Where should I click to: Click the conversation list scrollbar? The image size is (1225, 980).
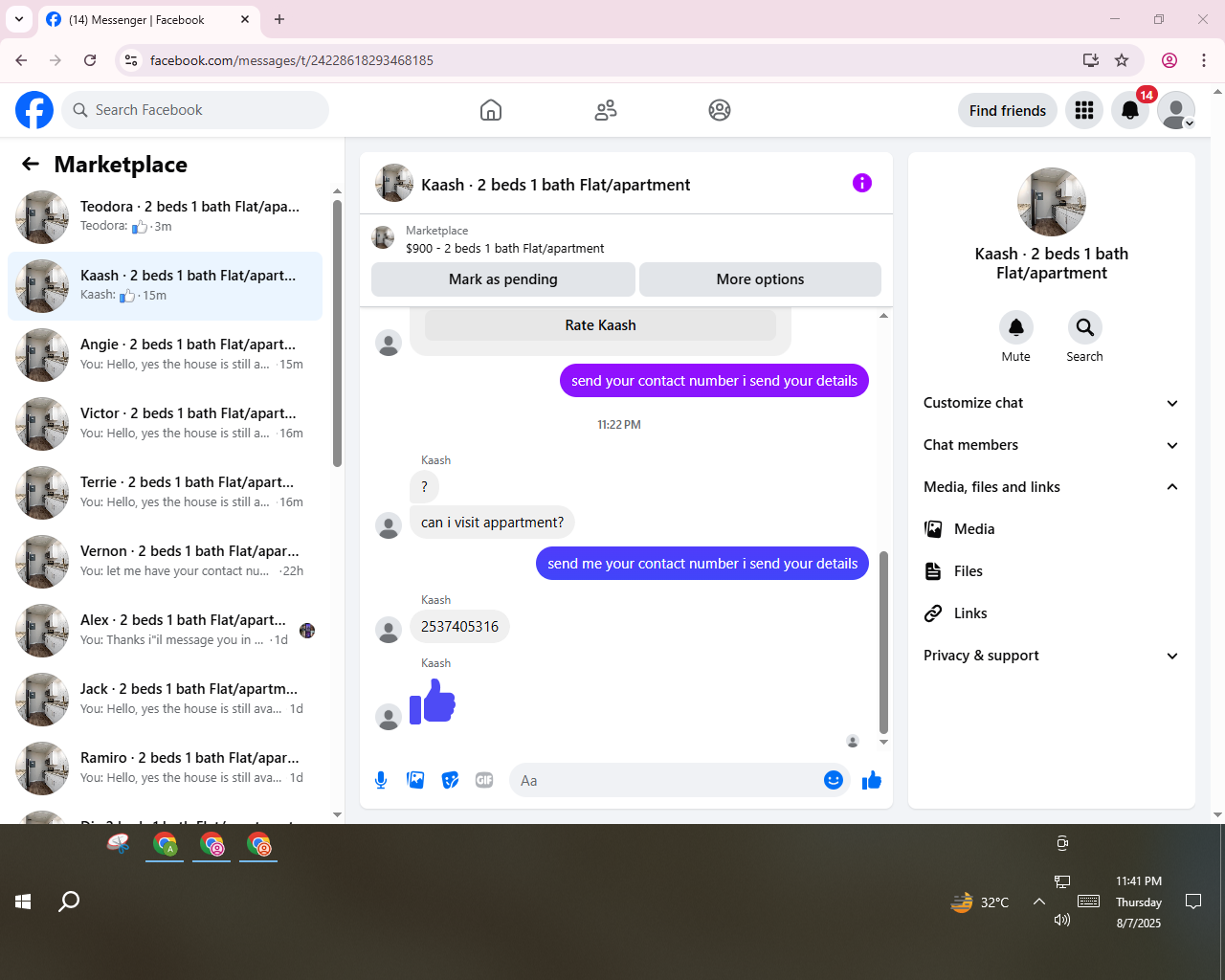coord(337,333)
